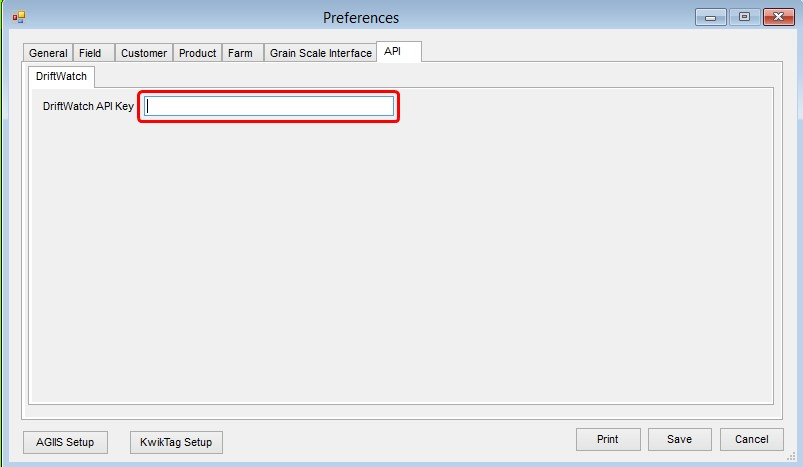Screen dimensions: 803x467
Task: Cancel preference changes
Action: (752, 439)
